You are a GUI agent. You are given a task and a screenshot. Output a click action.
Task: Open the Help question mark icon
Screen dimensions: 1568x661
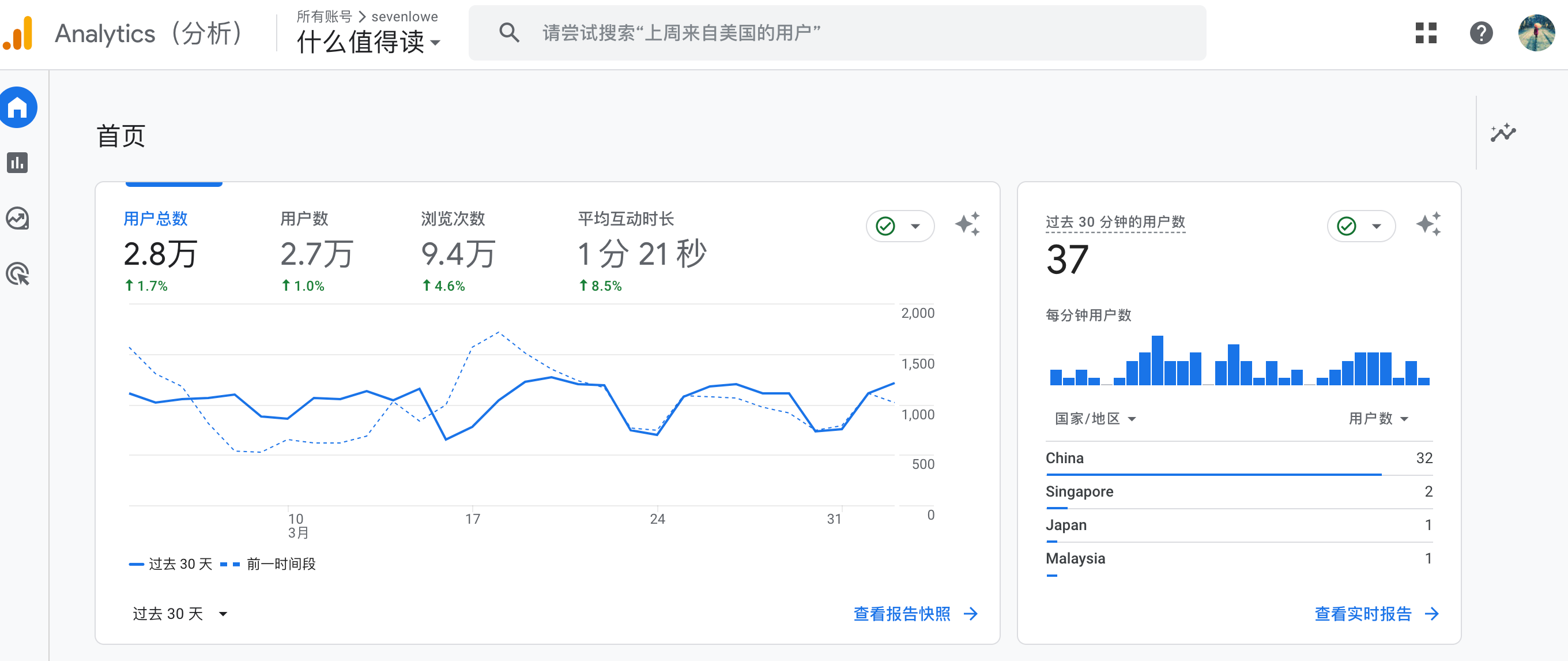click(x=1481, y=33)
